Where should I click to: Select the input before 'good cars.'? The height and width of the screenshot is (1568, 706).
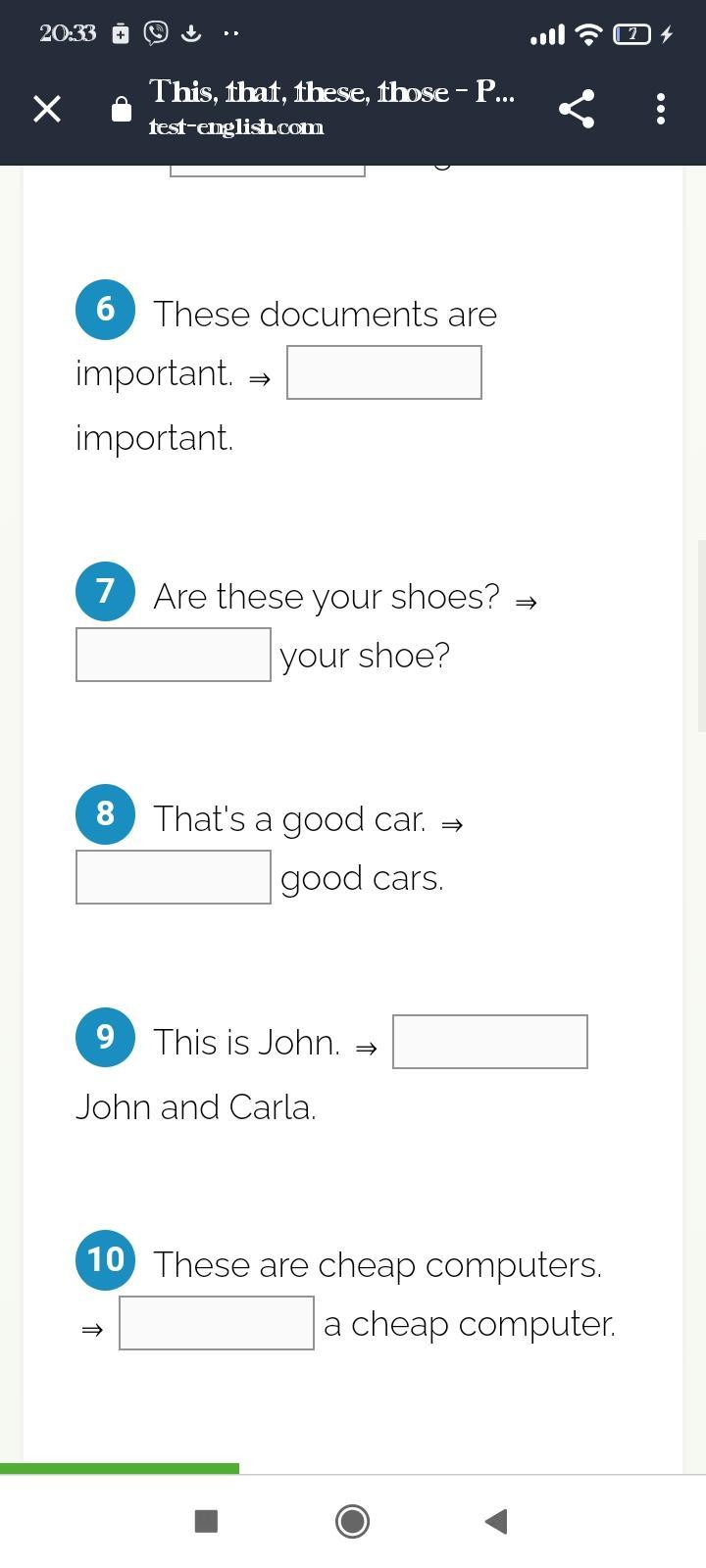[174, 877]
